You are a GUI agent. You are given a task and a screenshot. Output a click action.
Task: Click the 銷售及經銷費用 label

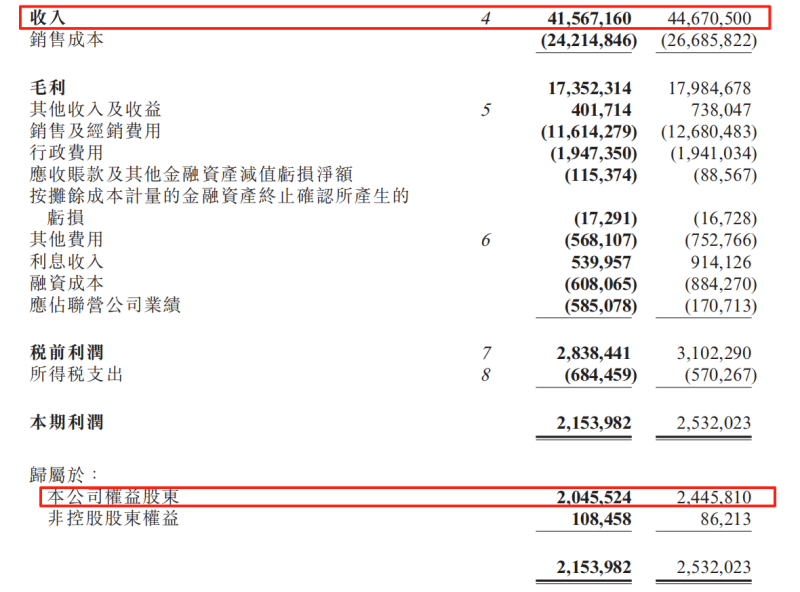(95, 131)
